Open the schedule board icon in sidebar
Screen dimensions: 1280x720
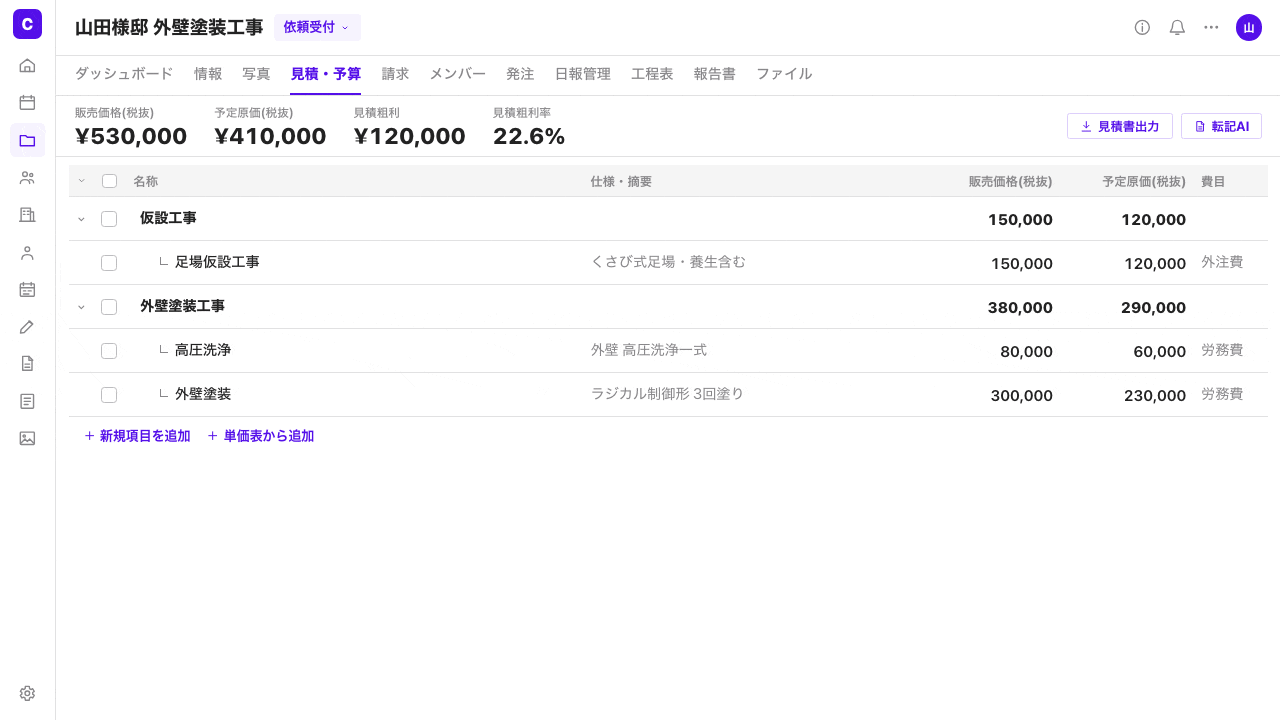(x=27, y=289)
